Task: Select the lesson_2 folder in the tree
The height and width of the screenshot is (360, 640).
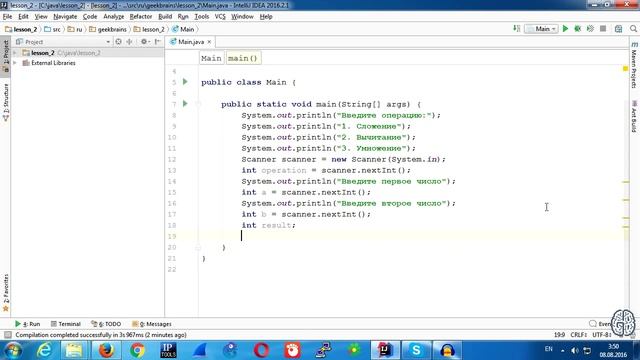Action: tap(42, 53)
